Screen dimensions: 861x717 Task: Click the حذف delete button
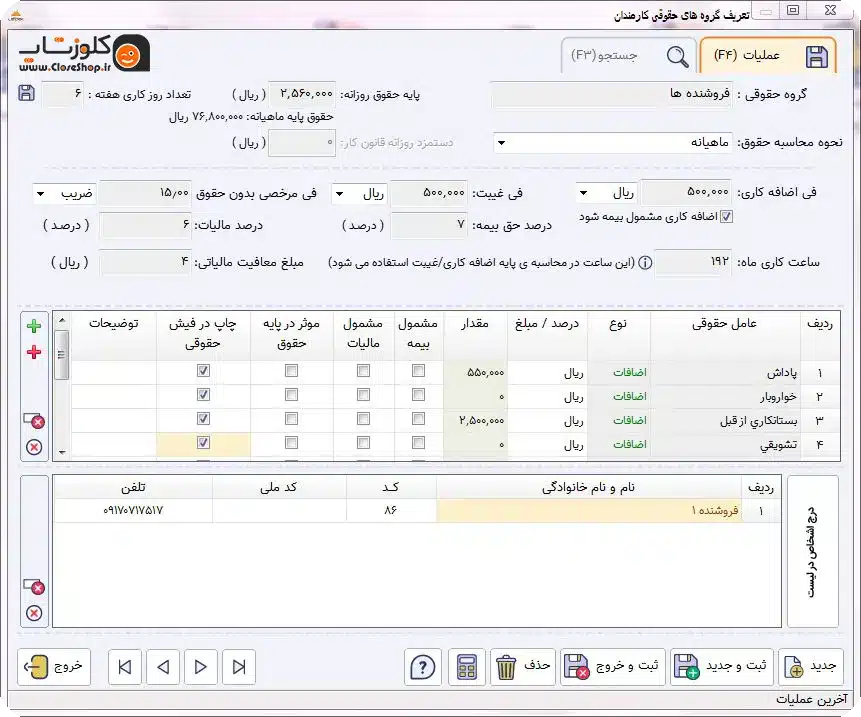coord(523,666)
